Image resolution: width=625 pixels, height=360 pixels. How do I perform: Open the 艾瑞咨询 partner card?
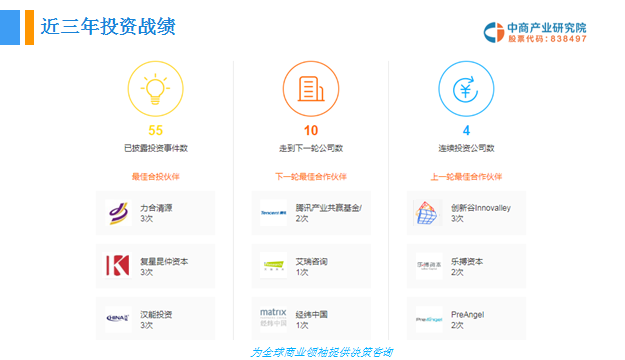pos(311,266)
